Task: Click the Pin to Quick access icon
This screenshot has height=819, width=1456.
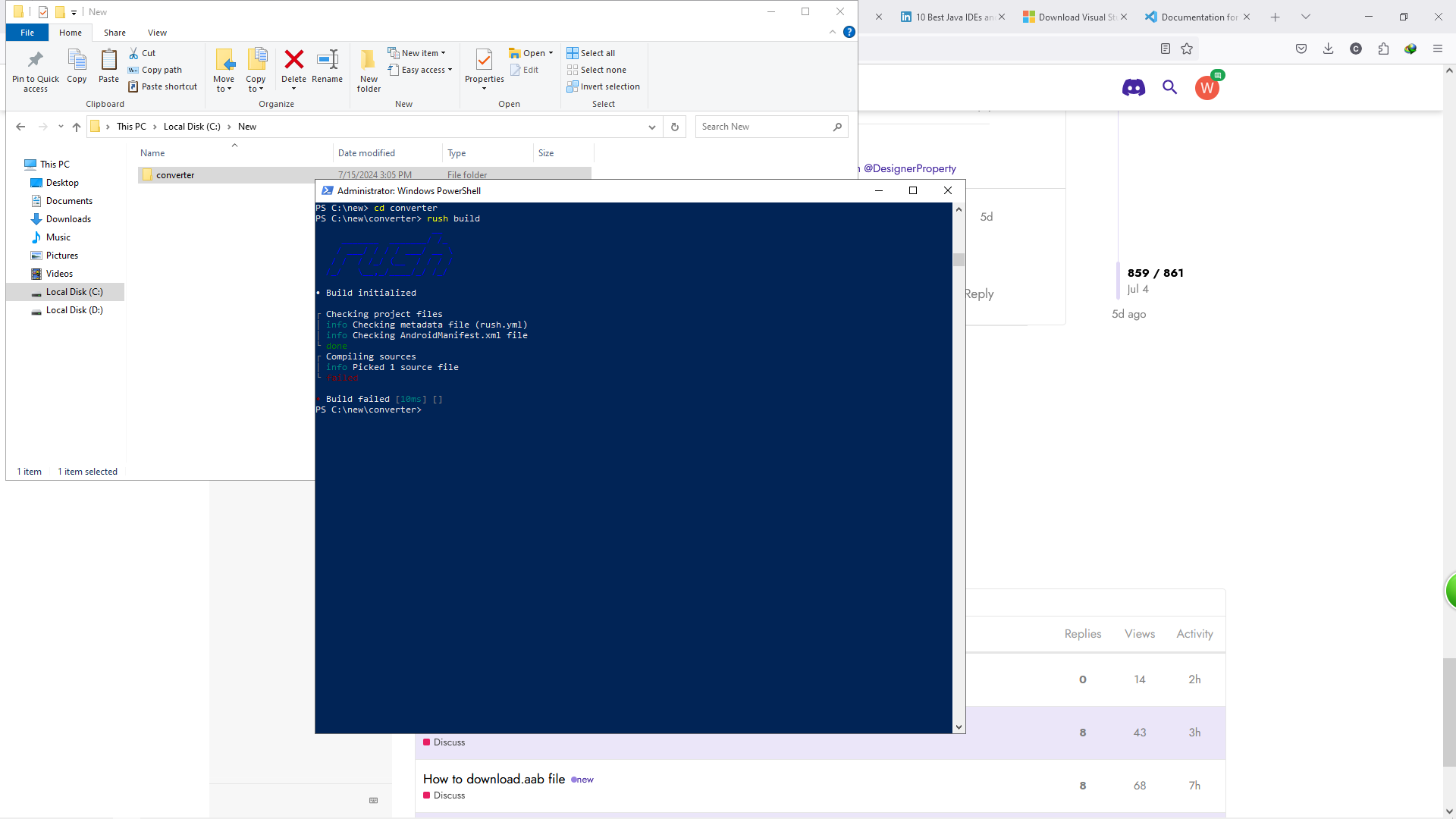Action: coord(35,61)
